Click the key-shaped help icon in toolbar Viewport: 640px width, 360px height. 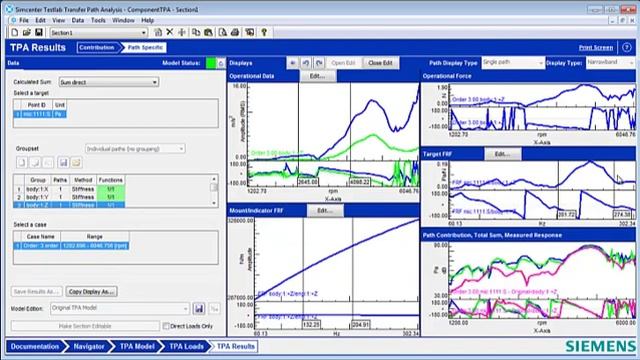(264, 32)
